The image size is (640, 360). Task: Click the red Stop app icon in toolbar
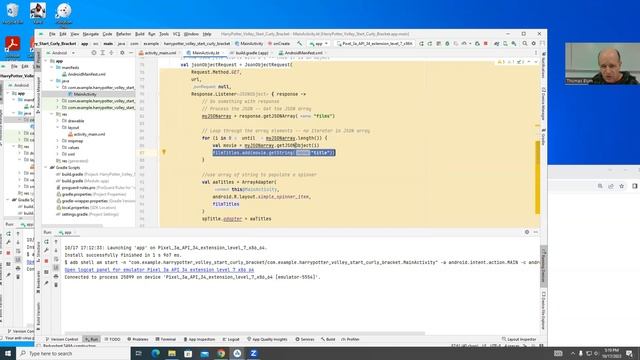pos(486,43)
